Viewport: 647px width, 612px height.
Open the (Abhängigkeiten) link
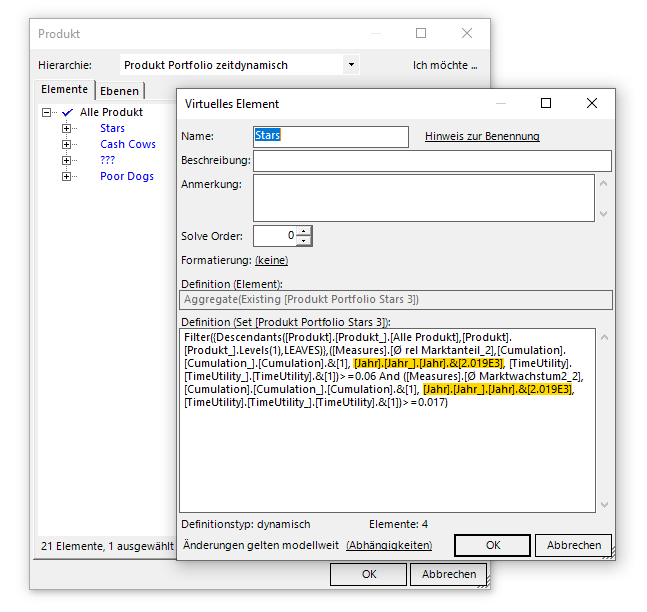[389, 545]
